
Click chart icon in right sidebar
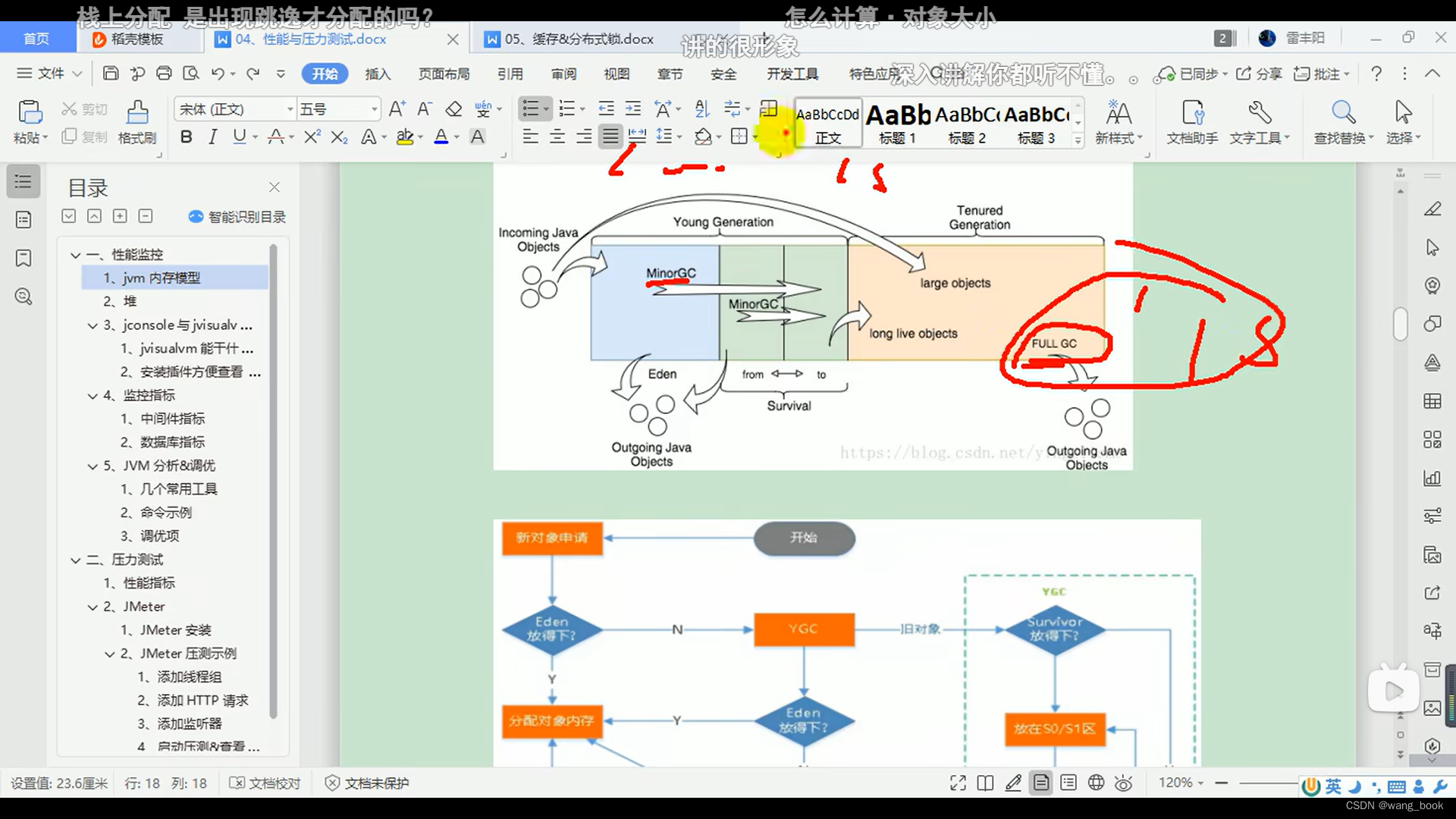tap(1432, 478)
